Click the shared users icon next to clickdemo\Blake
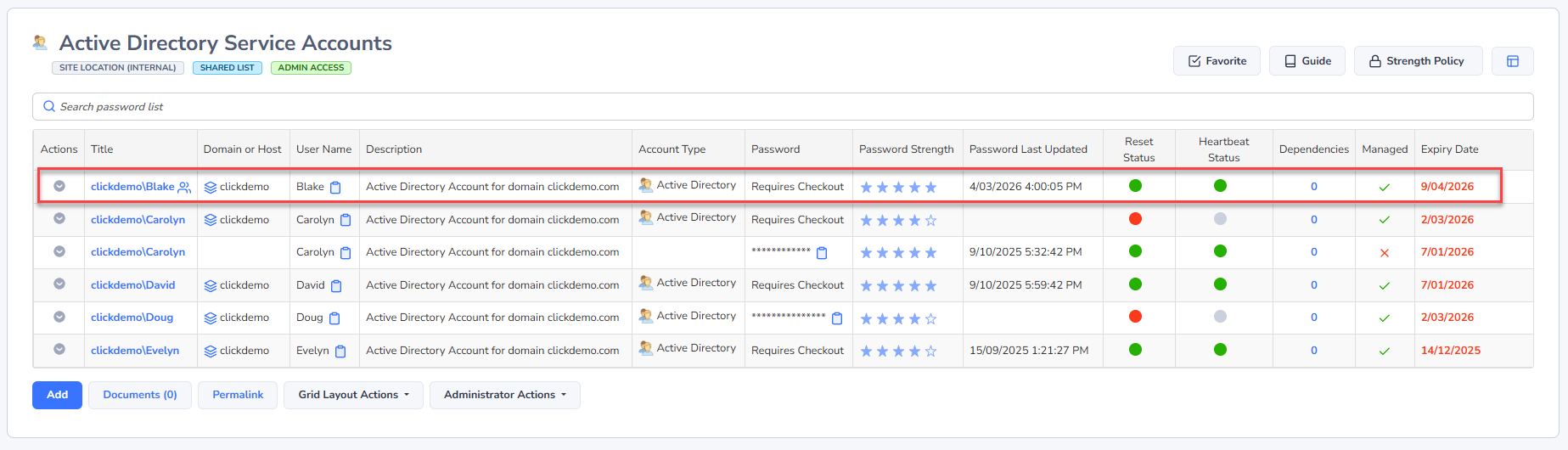1568x450 pixels. click(x=184, y=188)
